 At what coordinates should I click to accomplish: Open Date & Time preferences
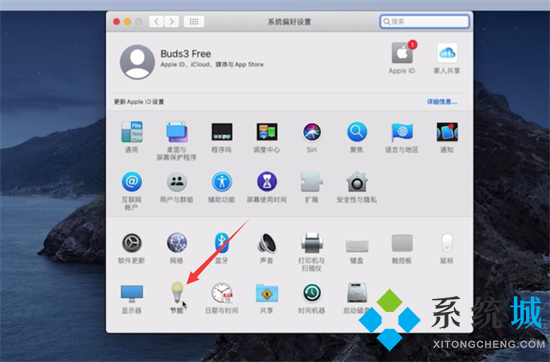tap(222, 293)
